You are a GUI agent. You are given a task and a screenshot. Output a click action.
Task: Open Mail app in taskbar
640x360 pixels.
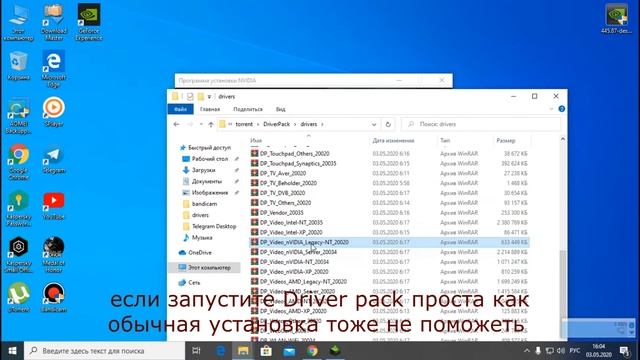[289, 351]
